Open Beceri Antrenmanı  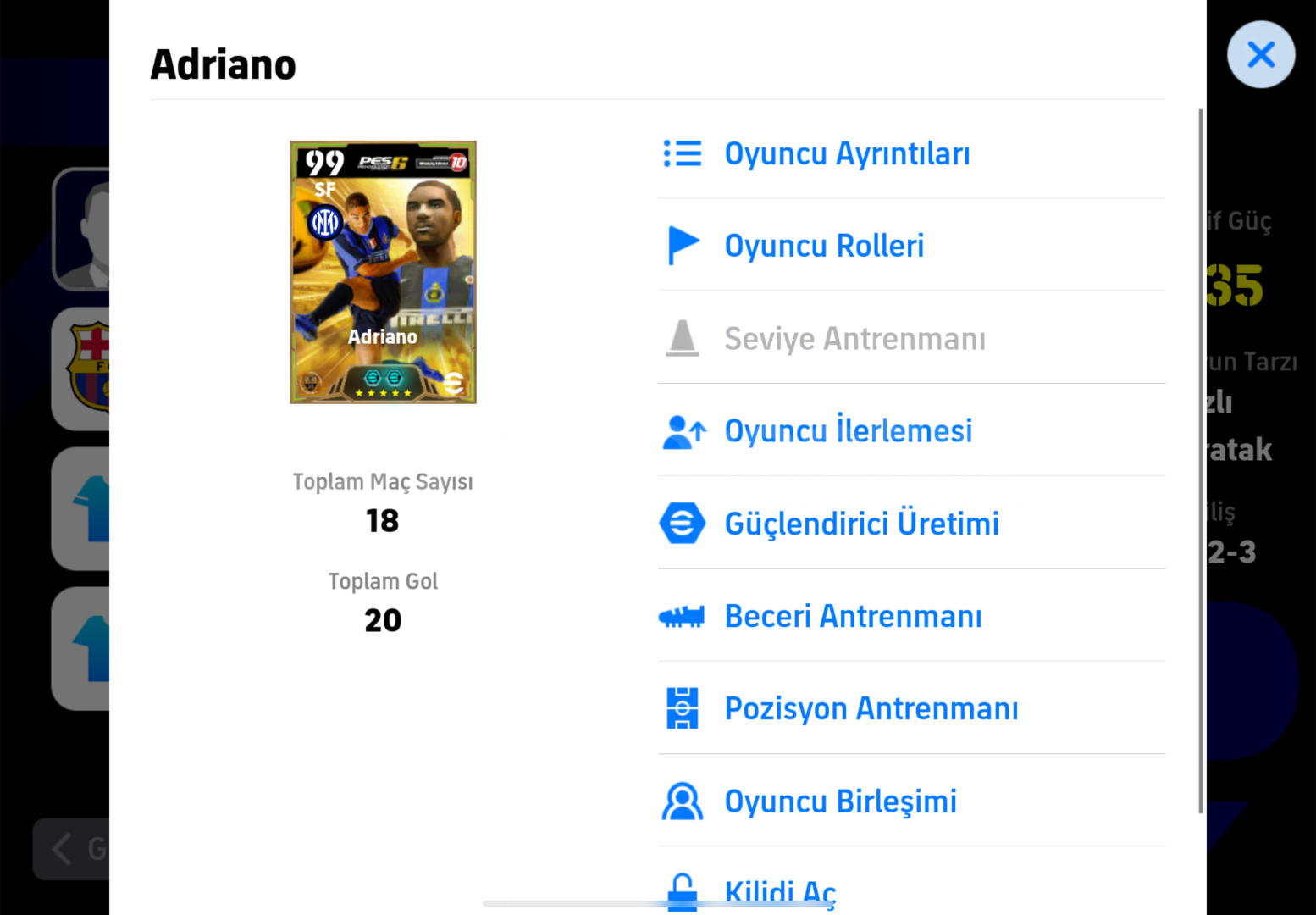click(911, 616)
